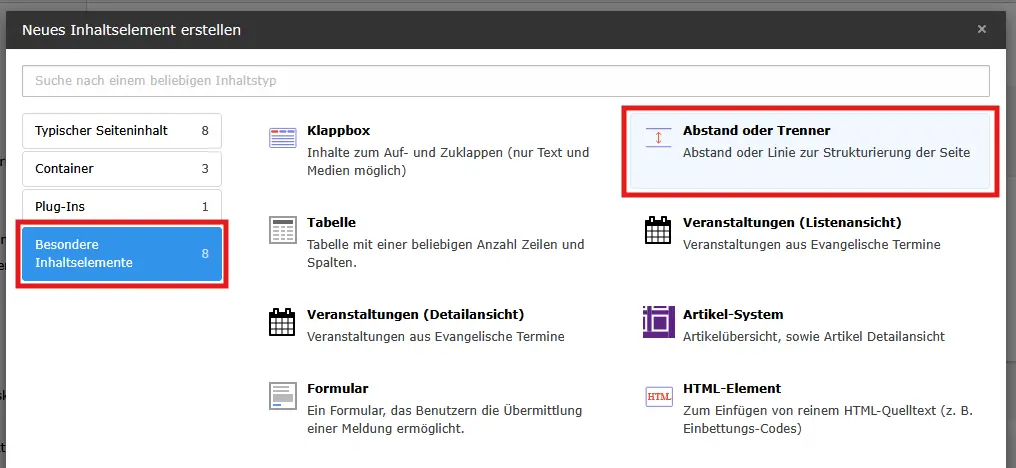Close the Neues Inhaltselement dialog

[x=982, y=29]
